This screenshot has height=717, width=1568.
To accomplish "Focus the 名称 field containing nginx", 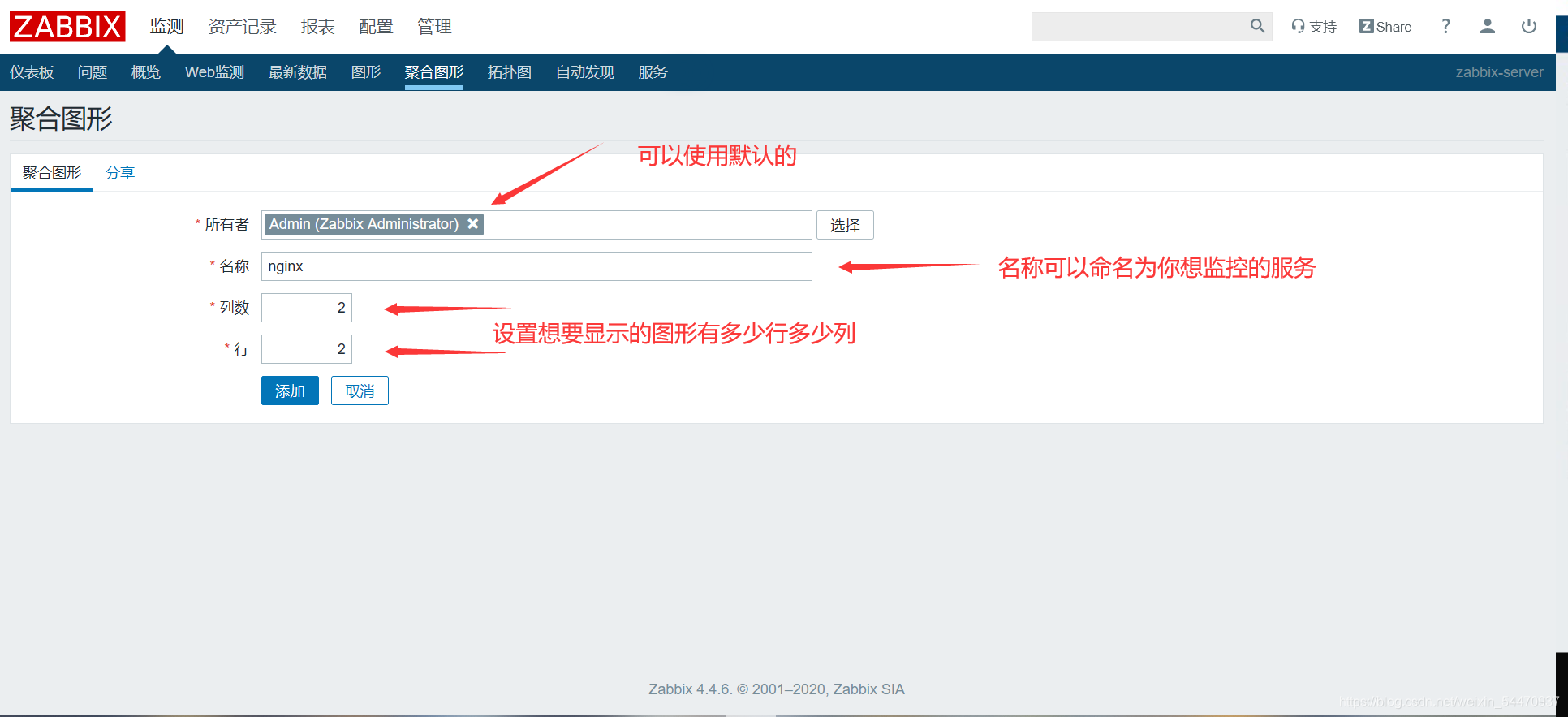I will pos(536,266).
